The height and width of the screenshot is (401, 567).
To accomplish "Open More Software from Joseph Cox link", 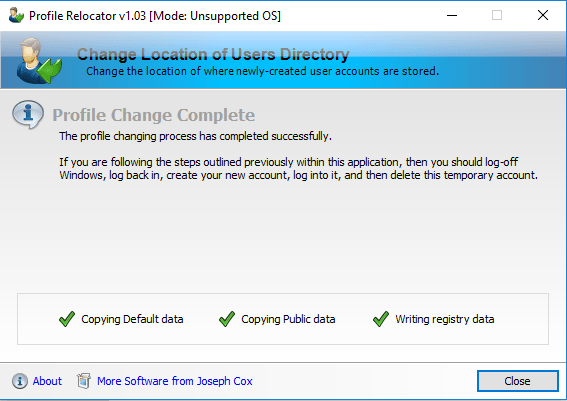I will (175, 381).
